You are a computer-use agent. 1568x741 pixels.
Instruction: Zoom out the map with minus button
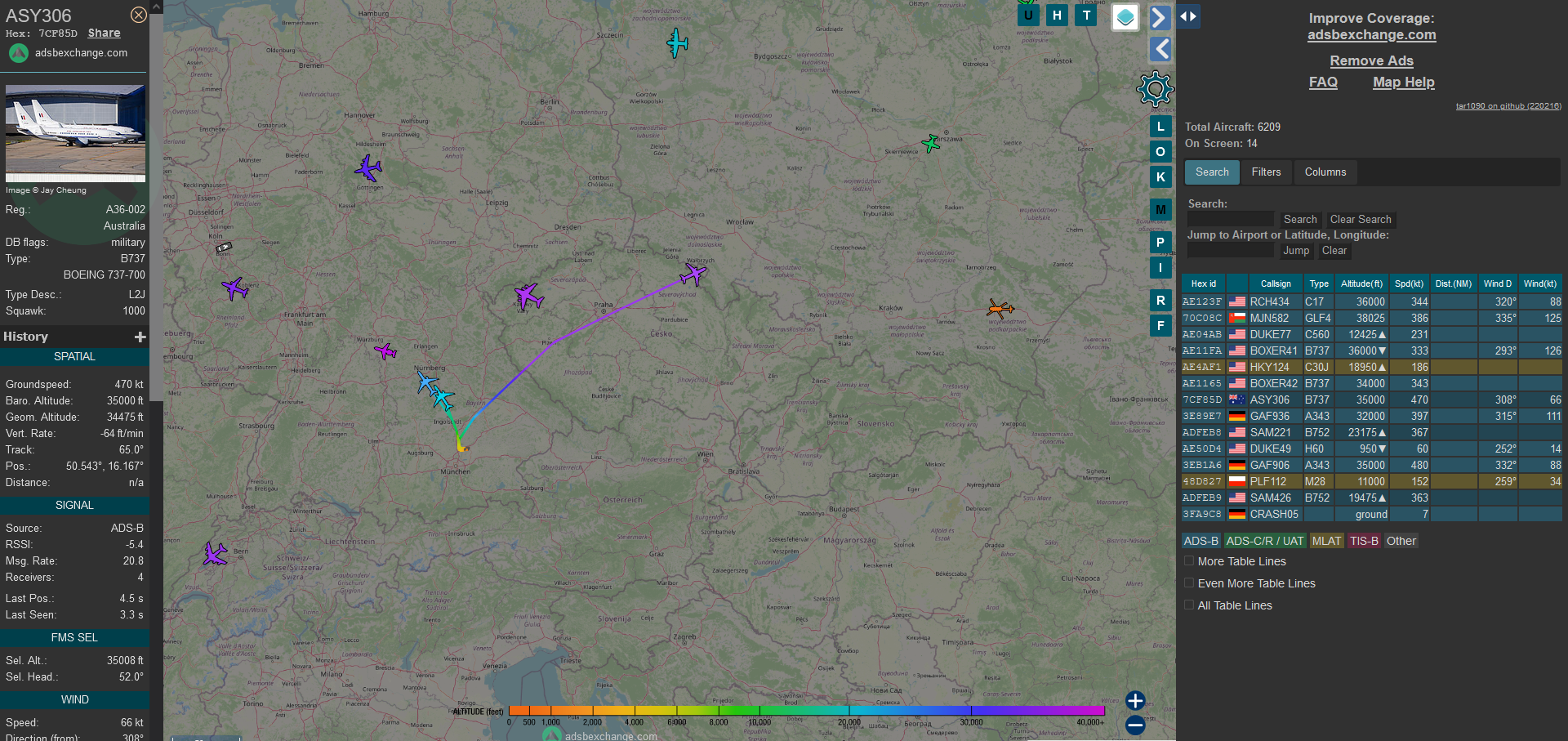click(1135, 725)
